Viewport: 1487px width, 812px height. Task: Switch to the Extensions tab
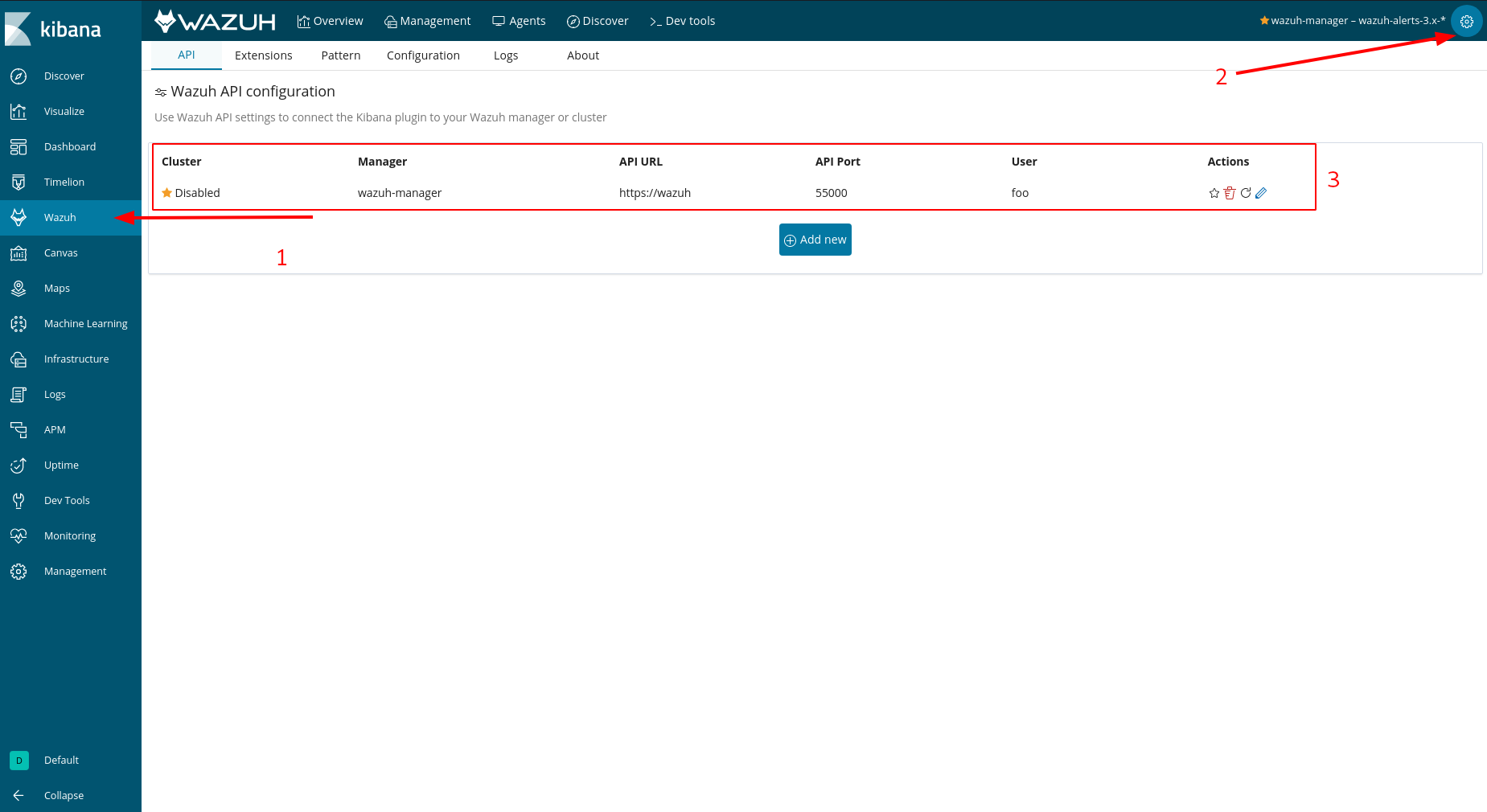coord(263,55)
